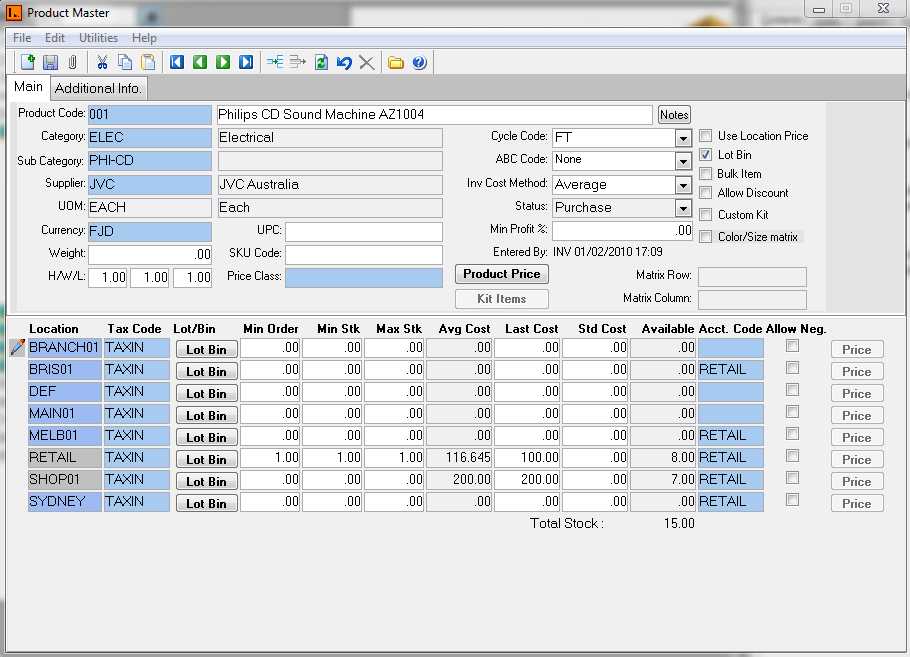Click the MAIN01 location cell
The image size is (910, 657).
(x=64, y=414)
